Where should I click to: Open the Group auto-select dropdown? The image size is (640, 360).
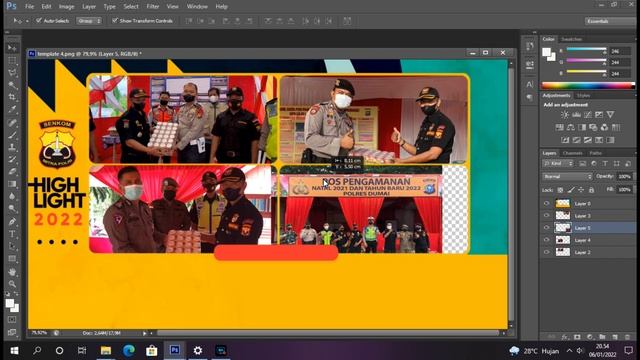coord(89,21)
